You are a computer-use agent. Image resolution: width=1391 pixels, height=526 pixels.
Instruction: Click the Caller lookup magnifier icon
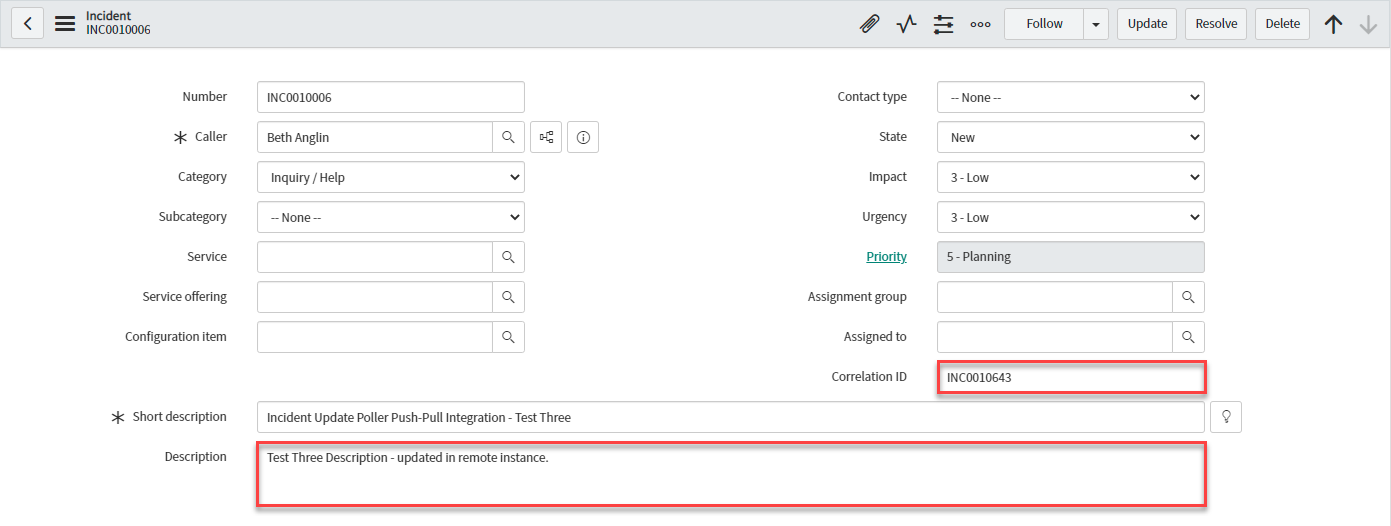[508, 137]
